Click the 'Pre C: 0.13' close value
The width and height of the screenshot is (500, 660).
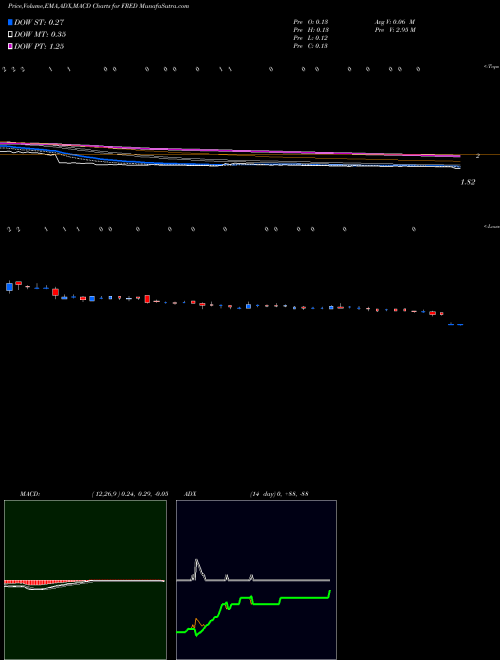pos(311,46)
